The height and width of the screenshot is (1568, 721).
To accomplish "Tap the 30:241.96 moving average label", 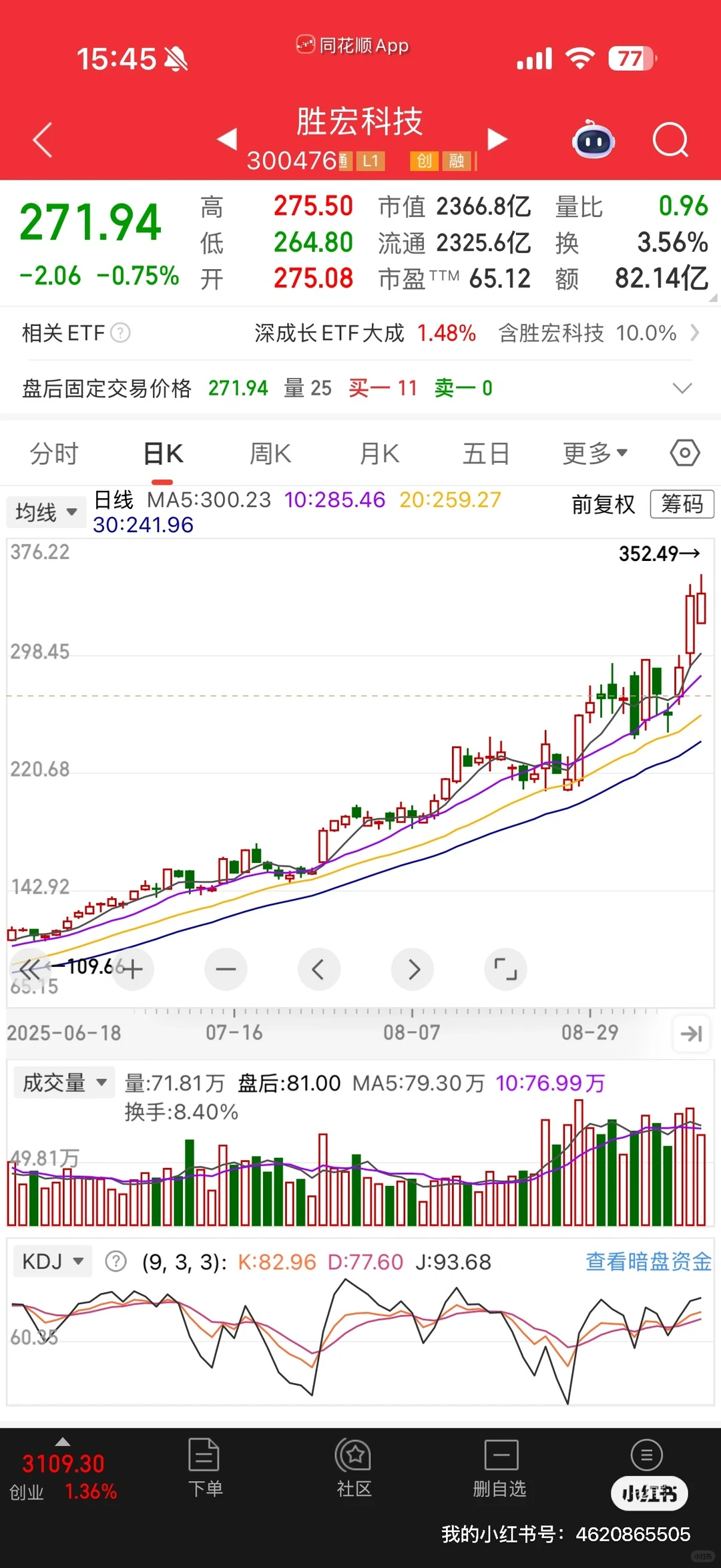I will (x=143, y=525).
